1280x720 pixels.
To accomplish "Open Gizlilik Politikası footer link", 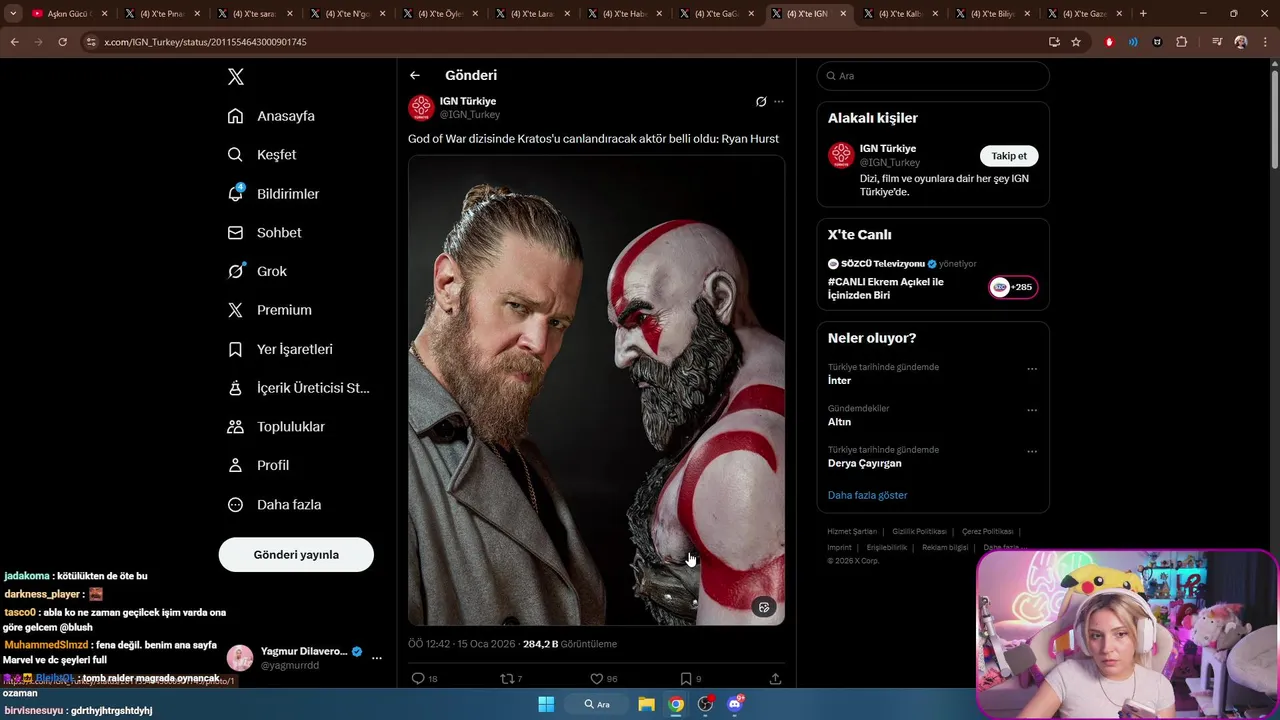I will point(919,532).
